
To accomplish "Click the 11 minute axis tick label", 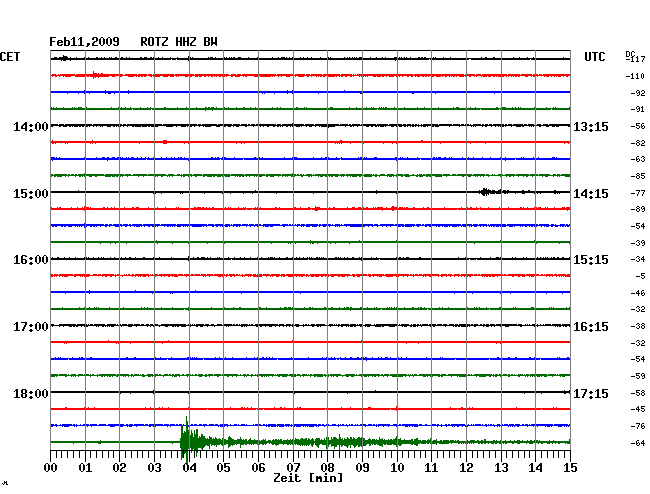I will [432, 468].
